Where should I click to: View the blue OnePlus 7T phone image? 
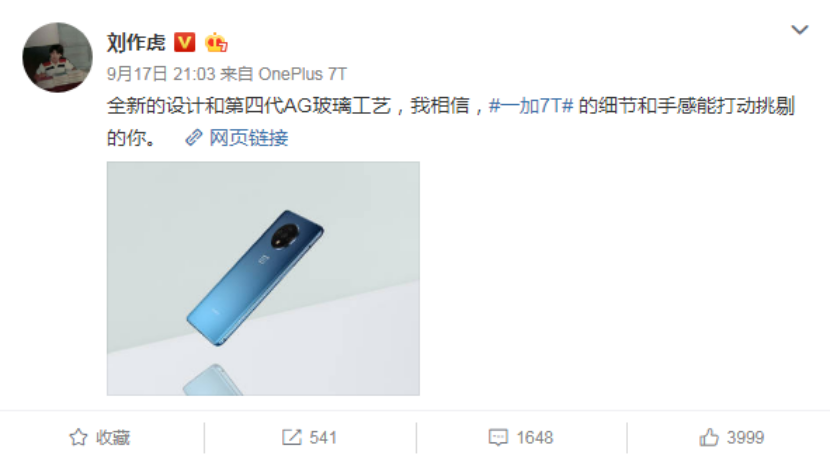[263, 278]
